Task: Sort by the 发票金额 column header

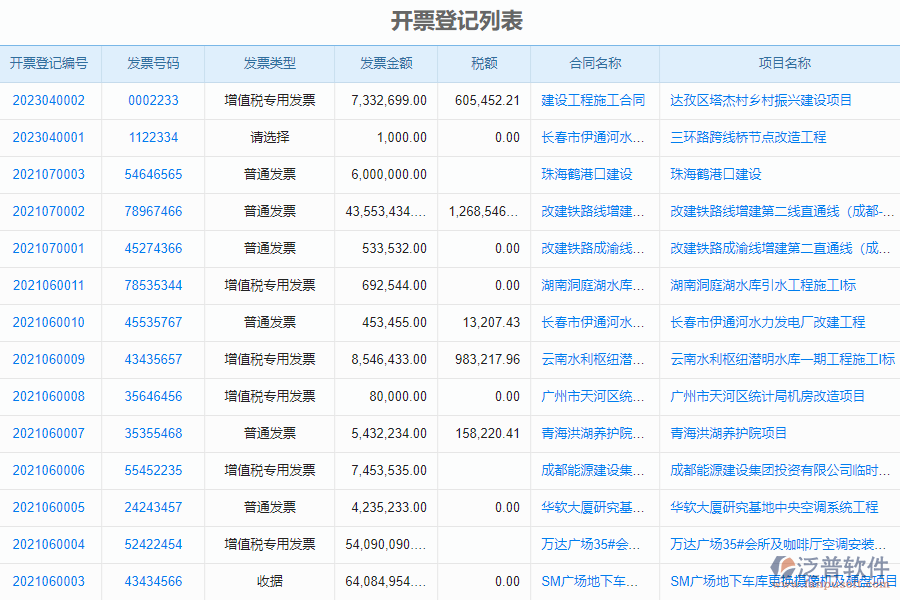Action: (385, 62)
